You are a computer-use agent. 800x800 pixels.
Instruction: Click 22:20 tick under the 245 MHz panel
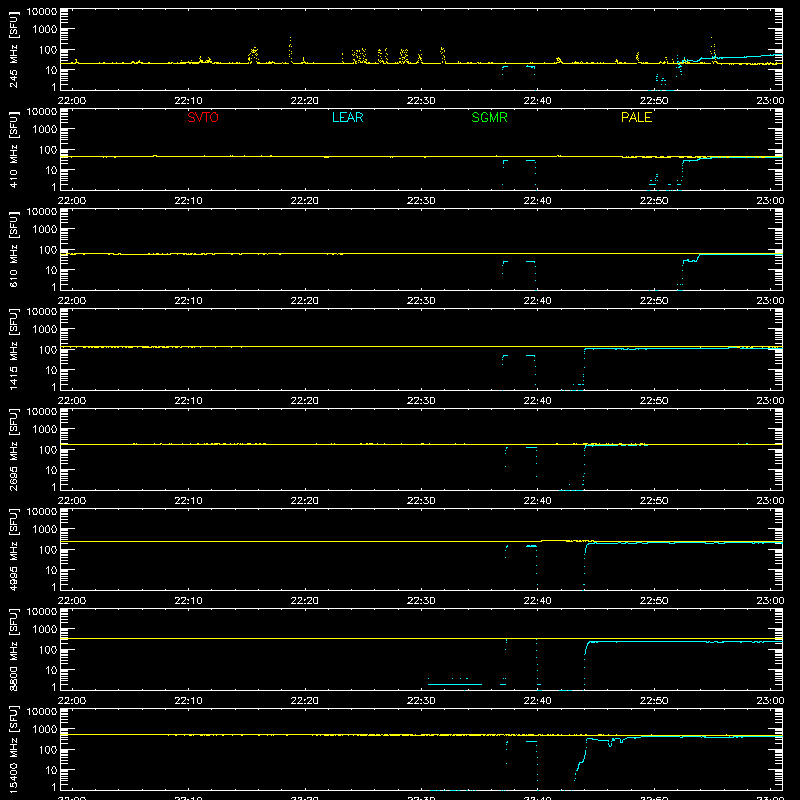coord(305,101)
